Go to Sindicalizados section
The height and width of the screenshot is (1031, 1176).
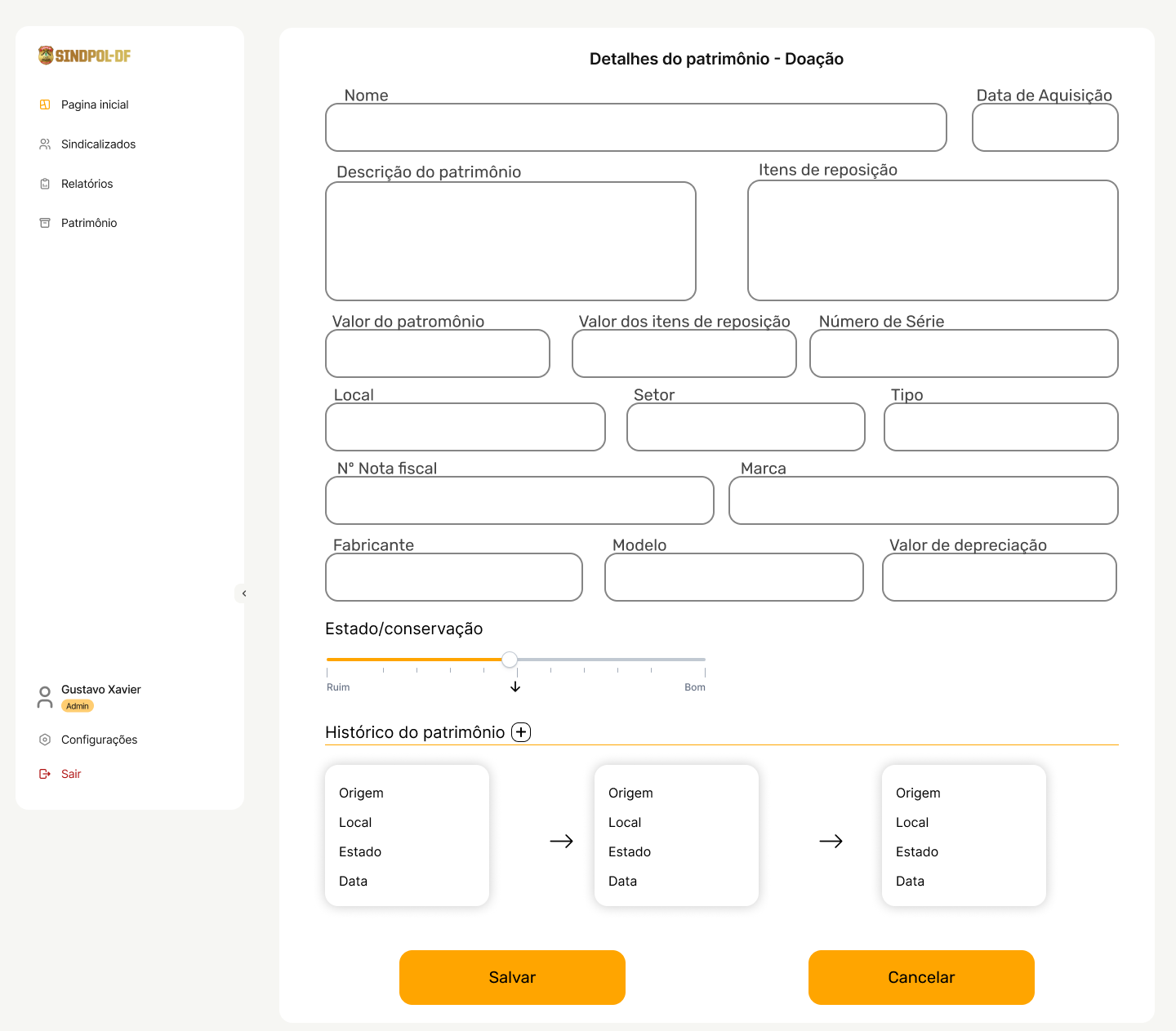coord(98,144)
